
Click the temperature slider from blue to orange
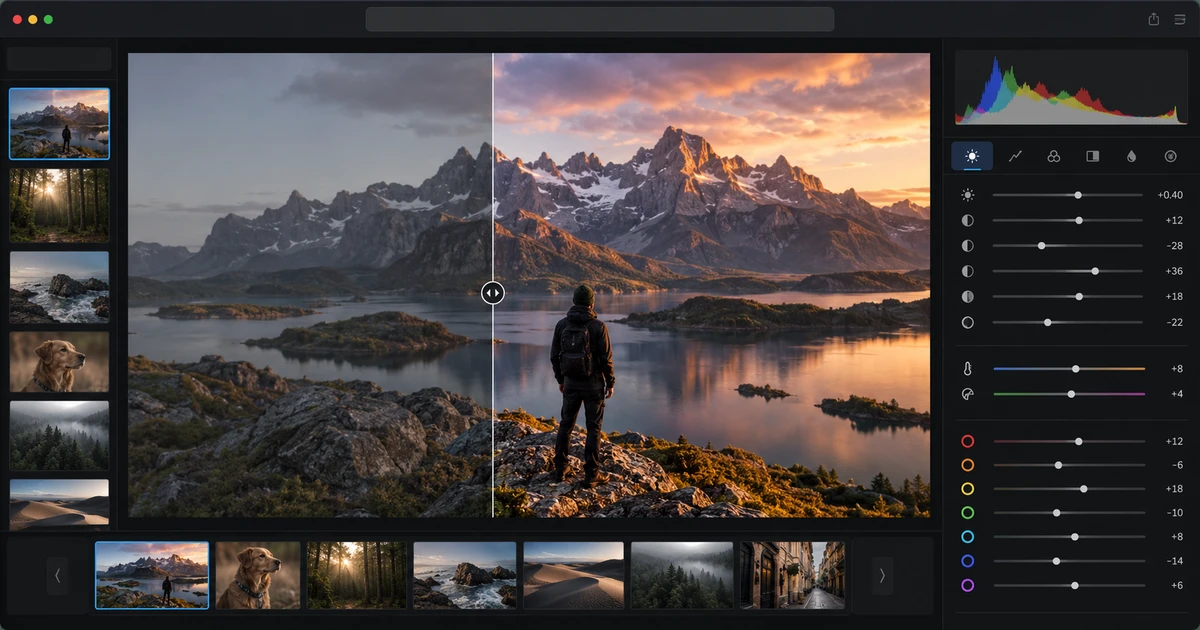point(1069,369)
